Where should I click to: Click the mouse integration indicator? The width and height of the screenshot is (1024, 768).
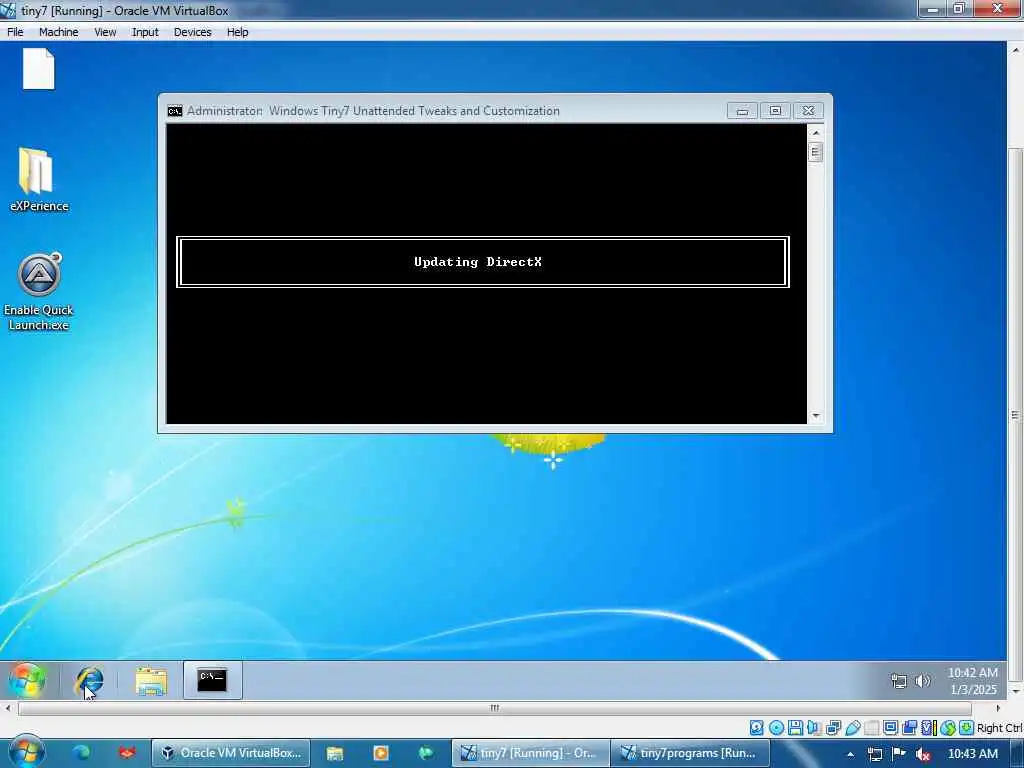point(948,728)
